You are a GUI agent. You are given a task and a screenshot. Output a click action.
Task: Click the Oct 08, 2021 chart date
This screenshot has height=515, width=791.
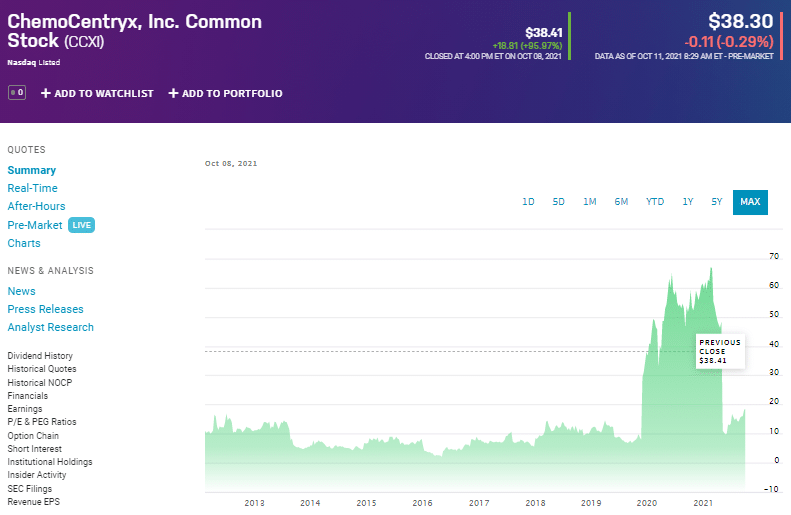point(231,163)
